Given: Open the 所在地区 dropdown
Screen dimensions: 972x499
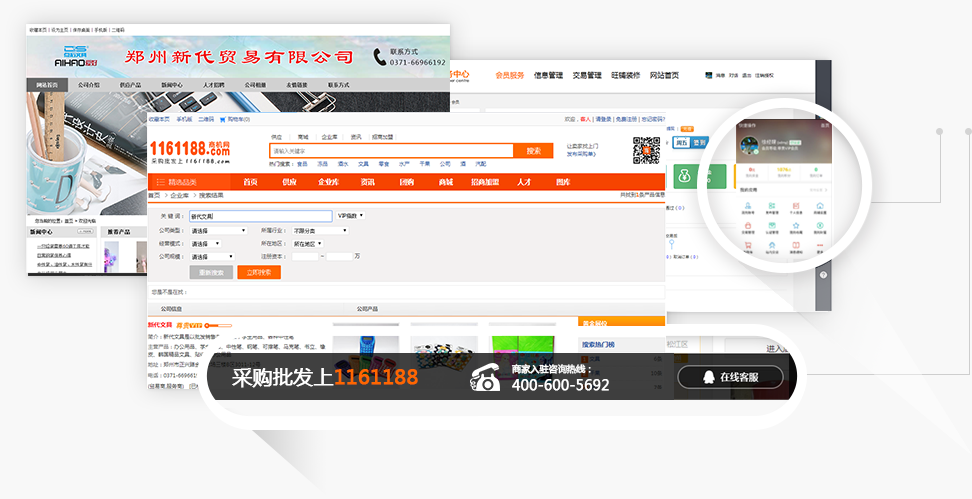Looking at the screenshot, I should click(307, 244).
